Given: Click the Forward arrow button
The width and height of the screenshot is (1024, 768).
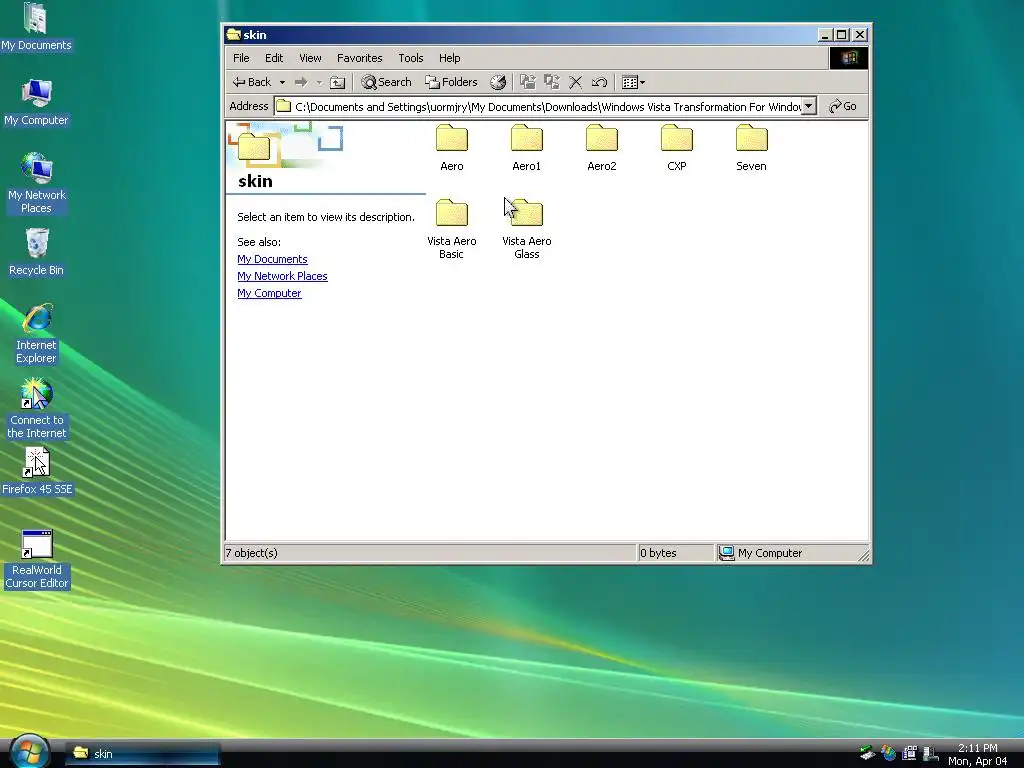Looking at the screenshot, I should tap(301, 82).
